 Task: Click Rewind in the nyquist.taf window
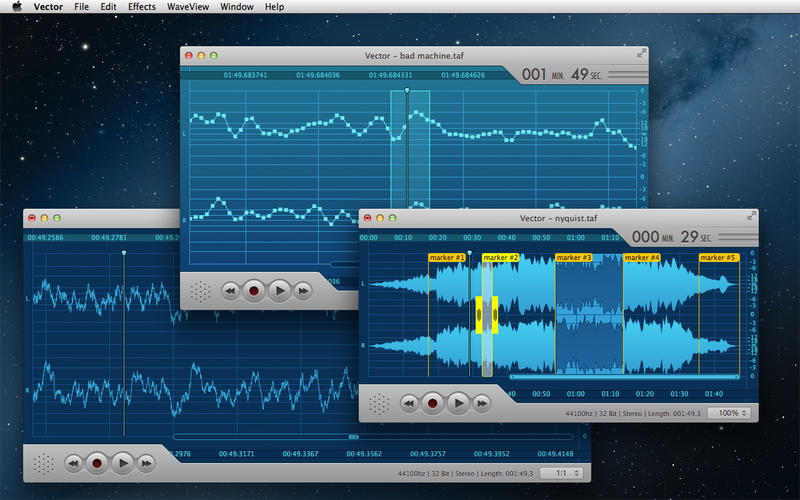pos(409,403)
